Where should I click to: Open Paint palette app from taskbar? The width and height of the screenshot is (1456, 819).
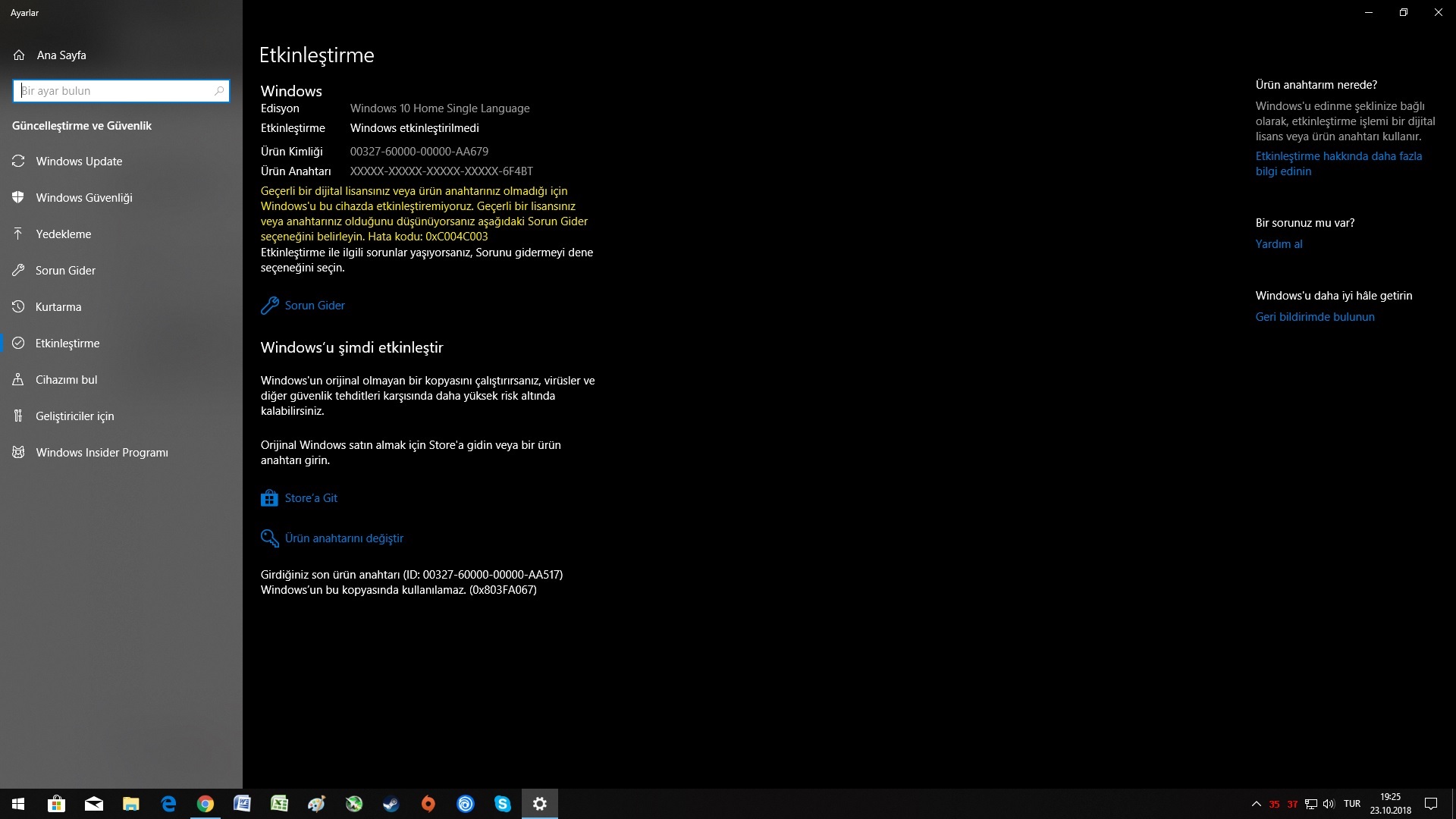(316, 804)
